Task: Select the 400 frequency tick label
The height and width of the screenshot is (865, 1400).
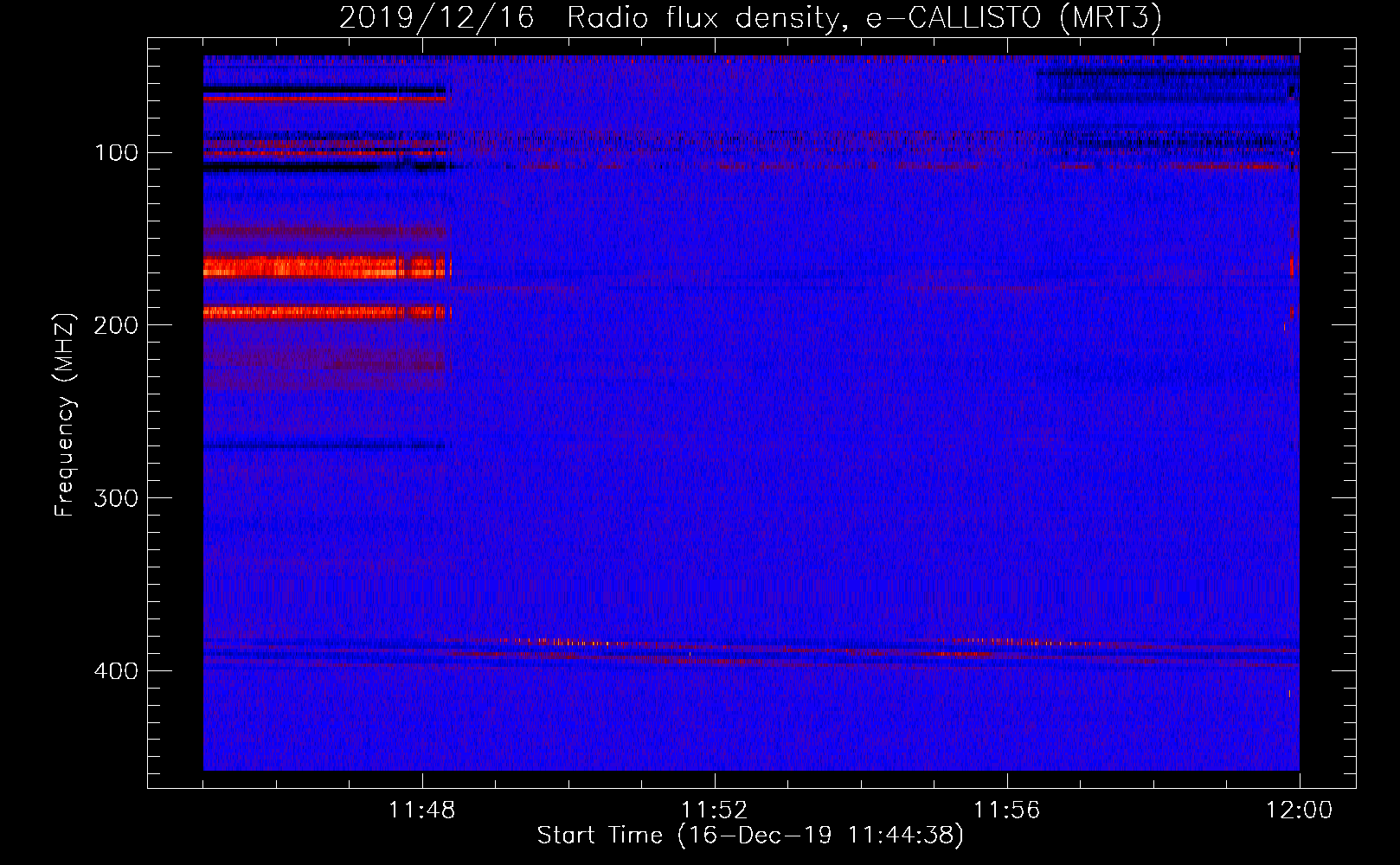Action: [x=116, y=671]
